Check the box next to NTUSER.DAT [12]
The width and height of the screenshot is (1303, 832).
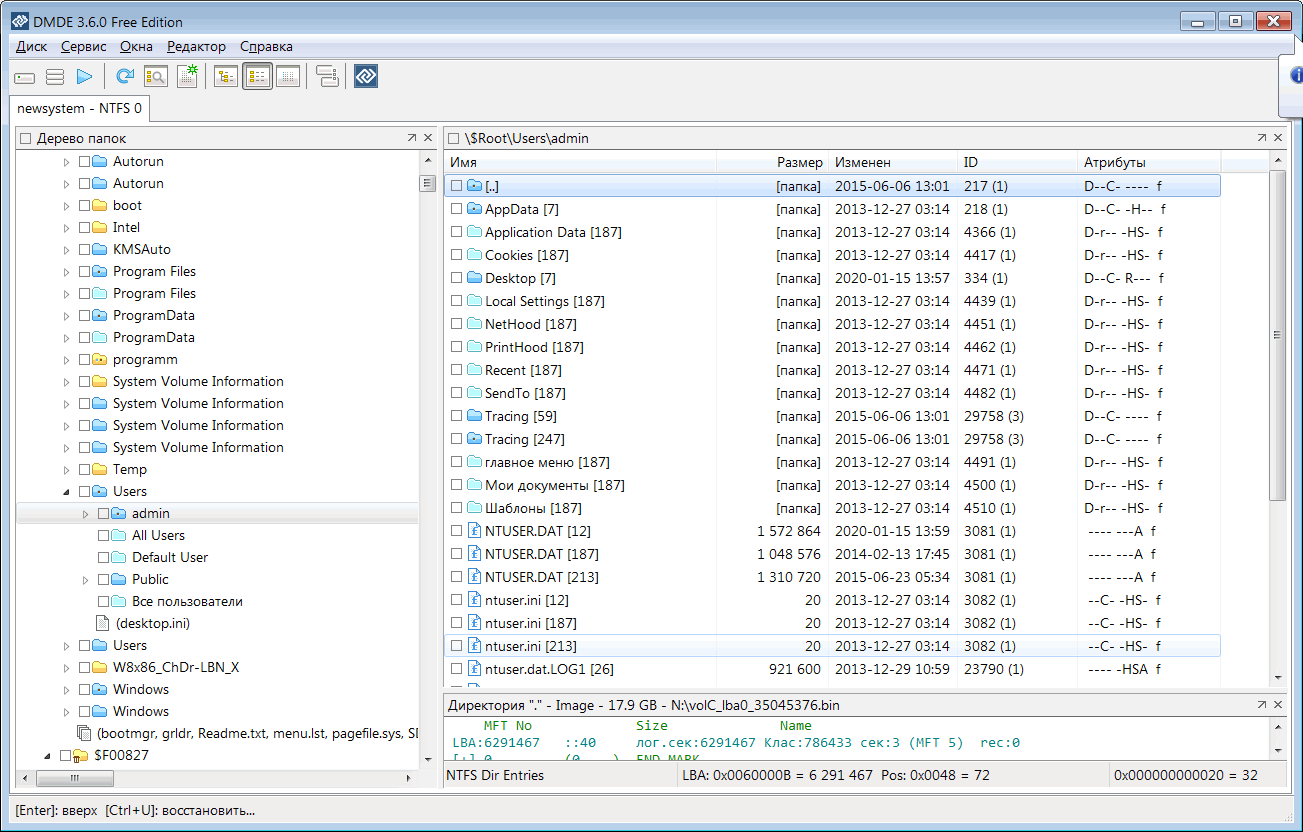click(456, 531)
